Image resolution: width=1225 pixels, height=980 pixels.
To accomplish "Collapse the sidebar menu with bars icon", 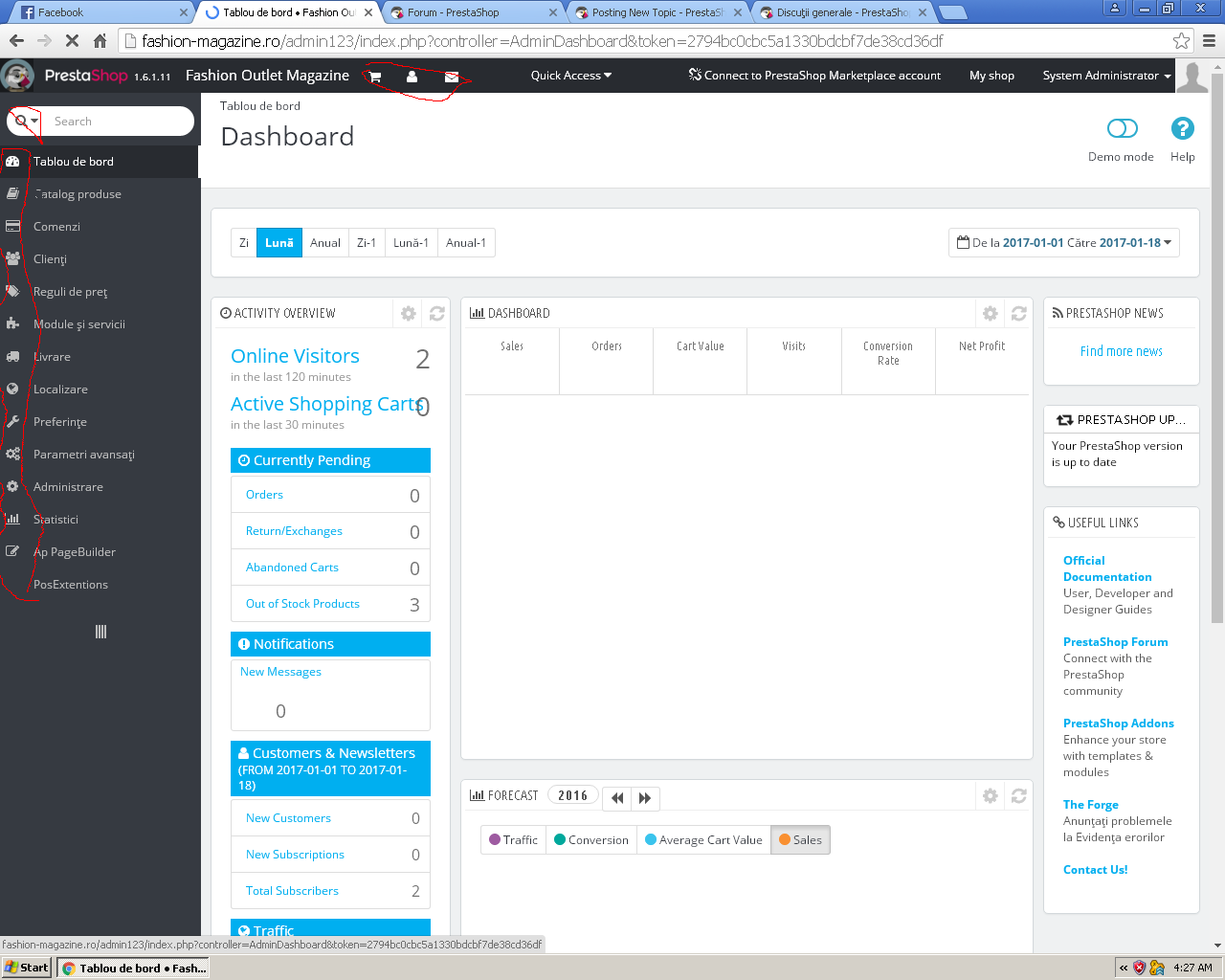I will pos(100,632).
